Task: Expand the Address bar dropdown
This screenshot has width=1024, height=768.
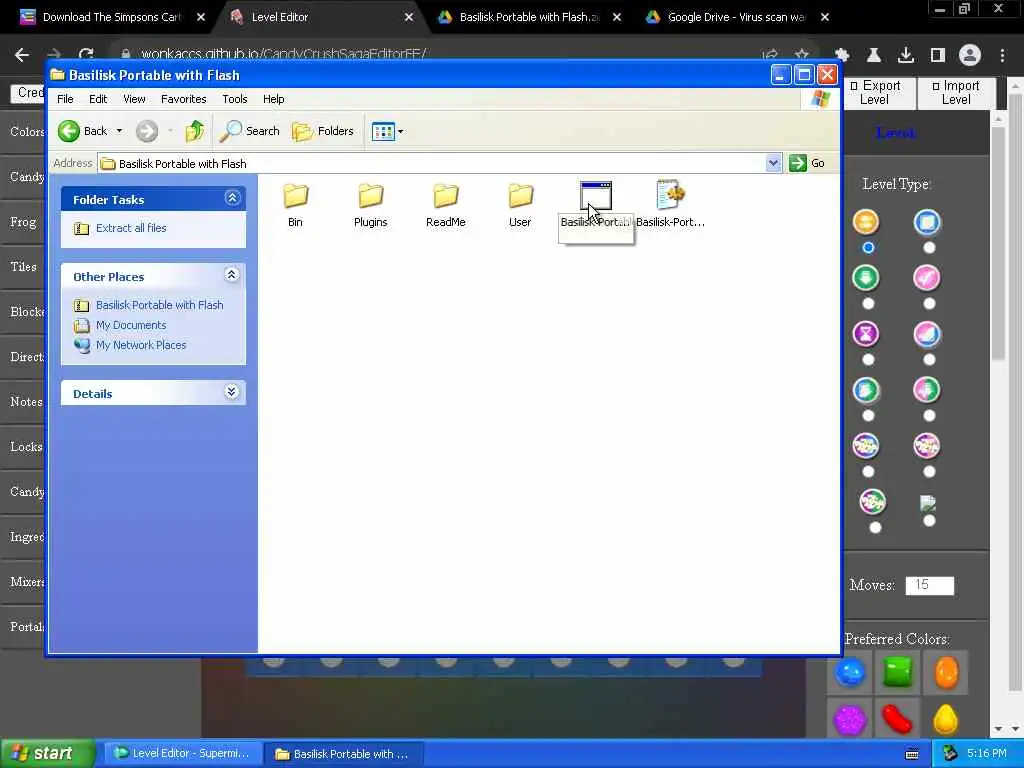Action: coord(773,163)
